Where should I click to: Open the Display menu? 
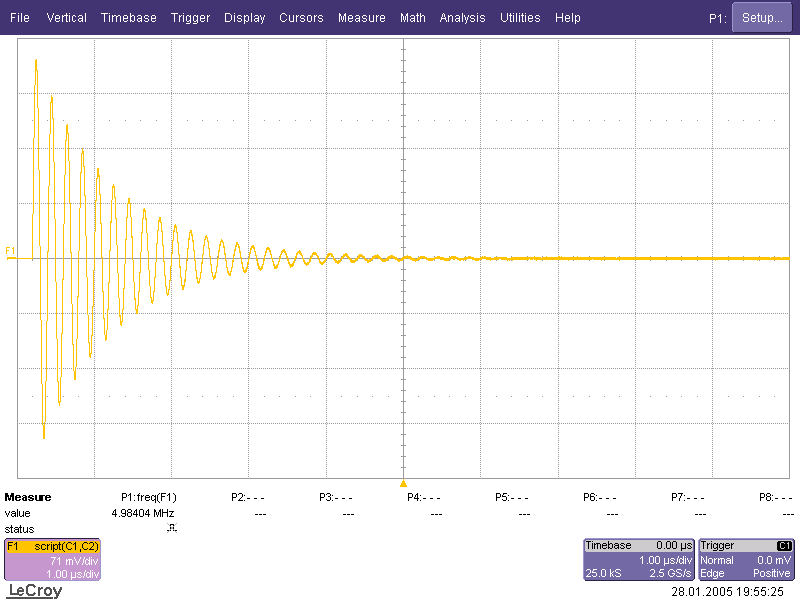[x=245, y=18]
